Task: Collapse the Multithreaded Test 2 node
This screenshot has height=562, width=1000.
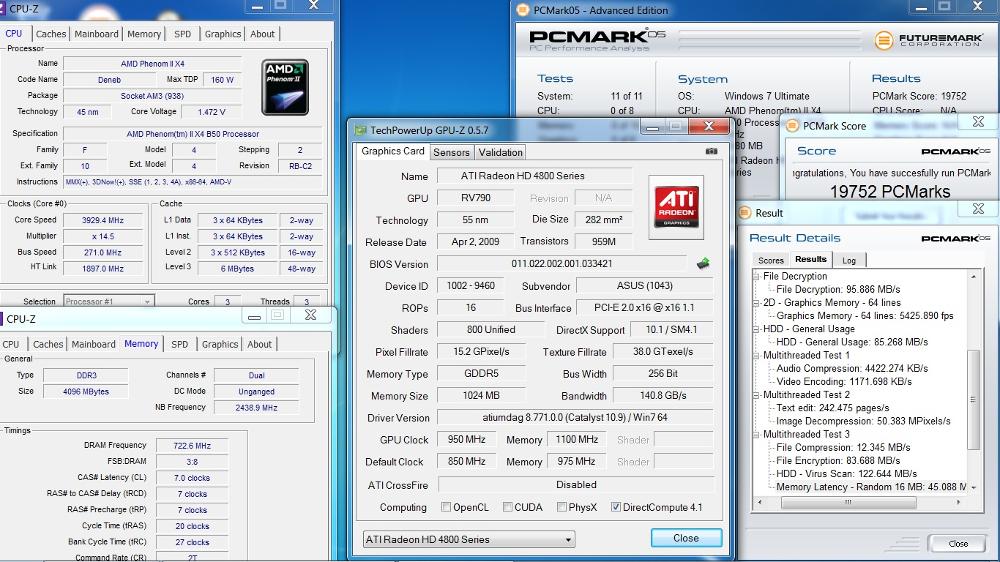Action: pos(757,394)
